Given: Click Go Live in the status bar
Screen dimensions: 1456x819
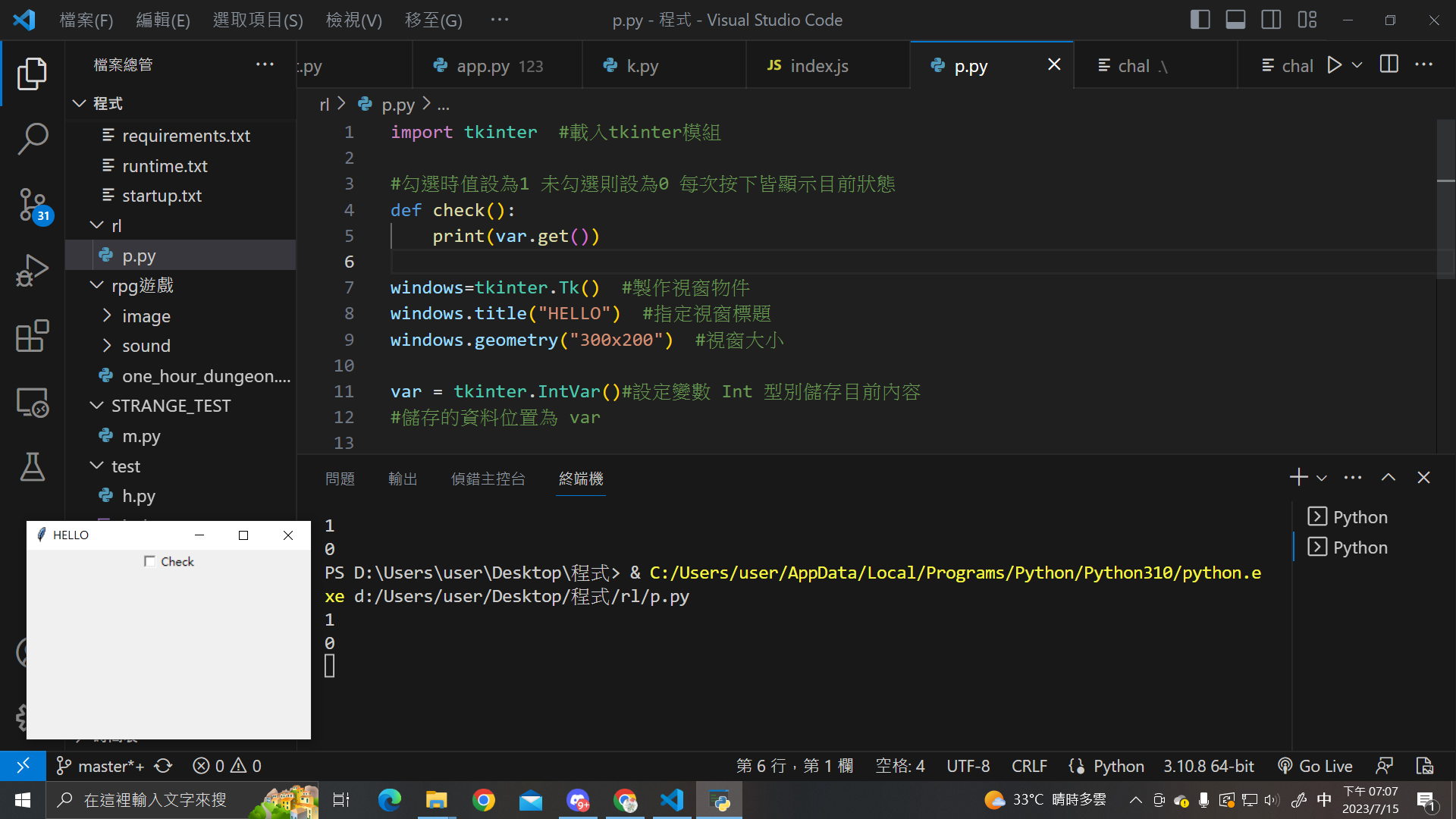Looking at the screenshot, I should coord(1316,766).
